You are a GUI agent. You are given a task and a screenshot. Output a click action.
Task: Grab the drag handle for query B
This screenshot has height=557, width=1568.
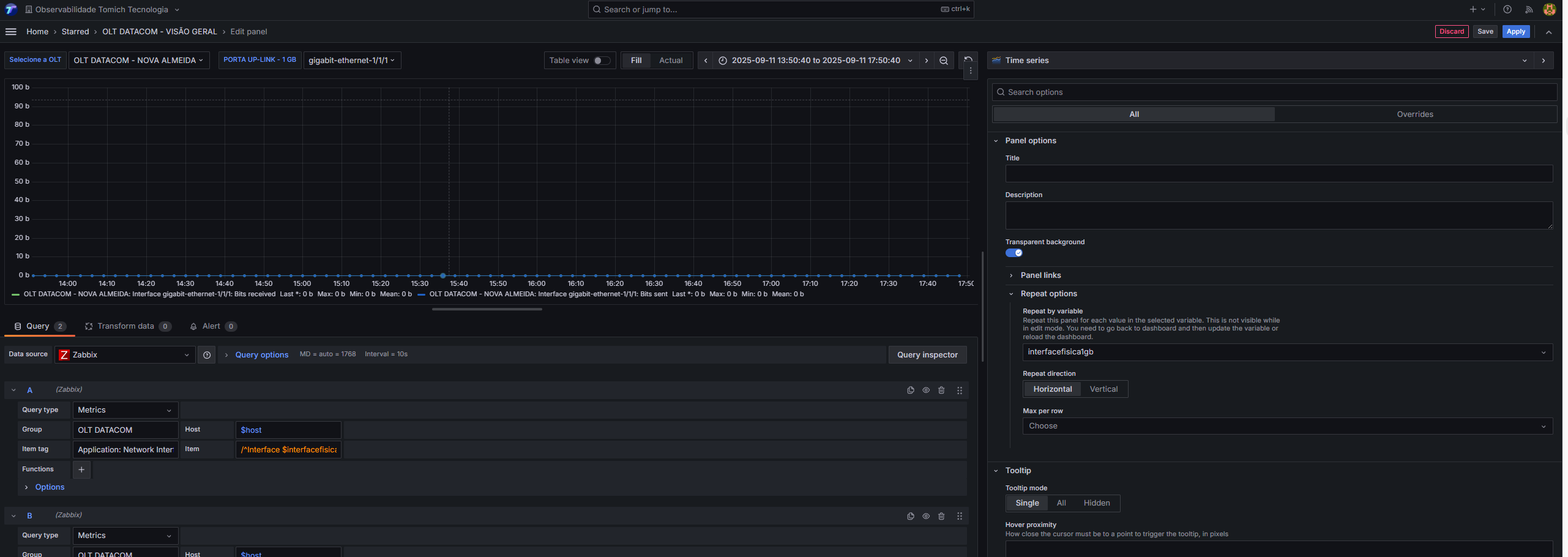click(x=960, y=516)
